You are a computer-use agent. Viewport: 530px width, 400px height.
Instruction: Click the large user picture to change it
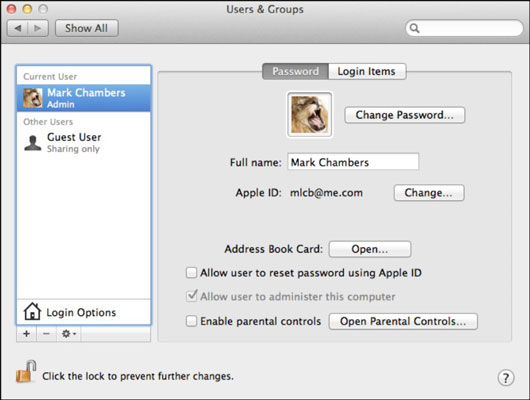[x=310, y=115]
